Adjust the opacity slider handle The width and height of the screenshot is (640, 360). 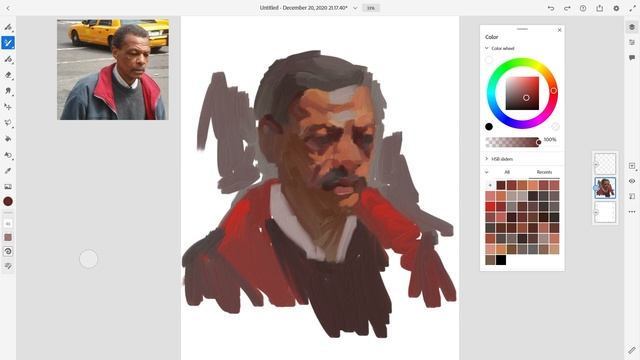538,142
